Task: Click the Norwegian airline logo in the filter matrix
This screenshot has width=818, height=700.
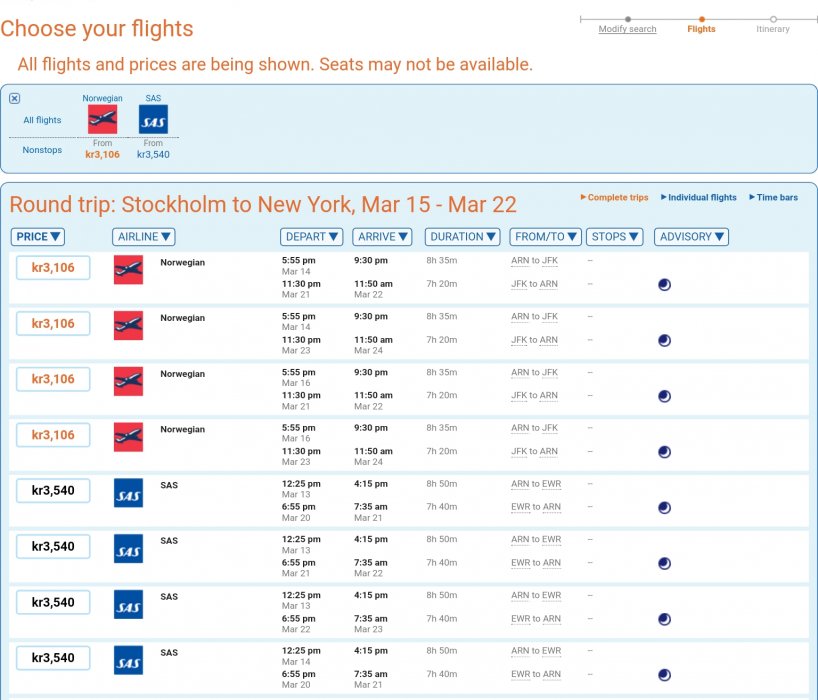Action: [x=102, y=120]
